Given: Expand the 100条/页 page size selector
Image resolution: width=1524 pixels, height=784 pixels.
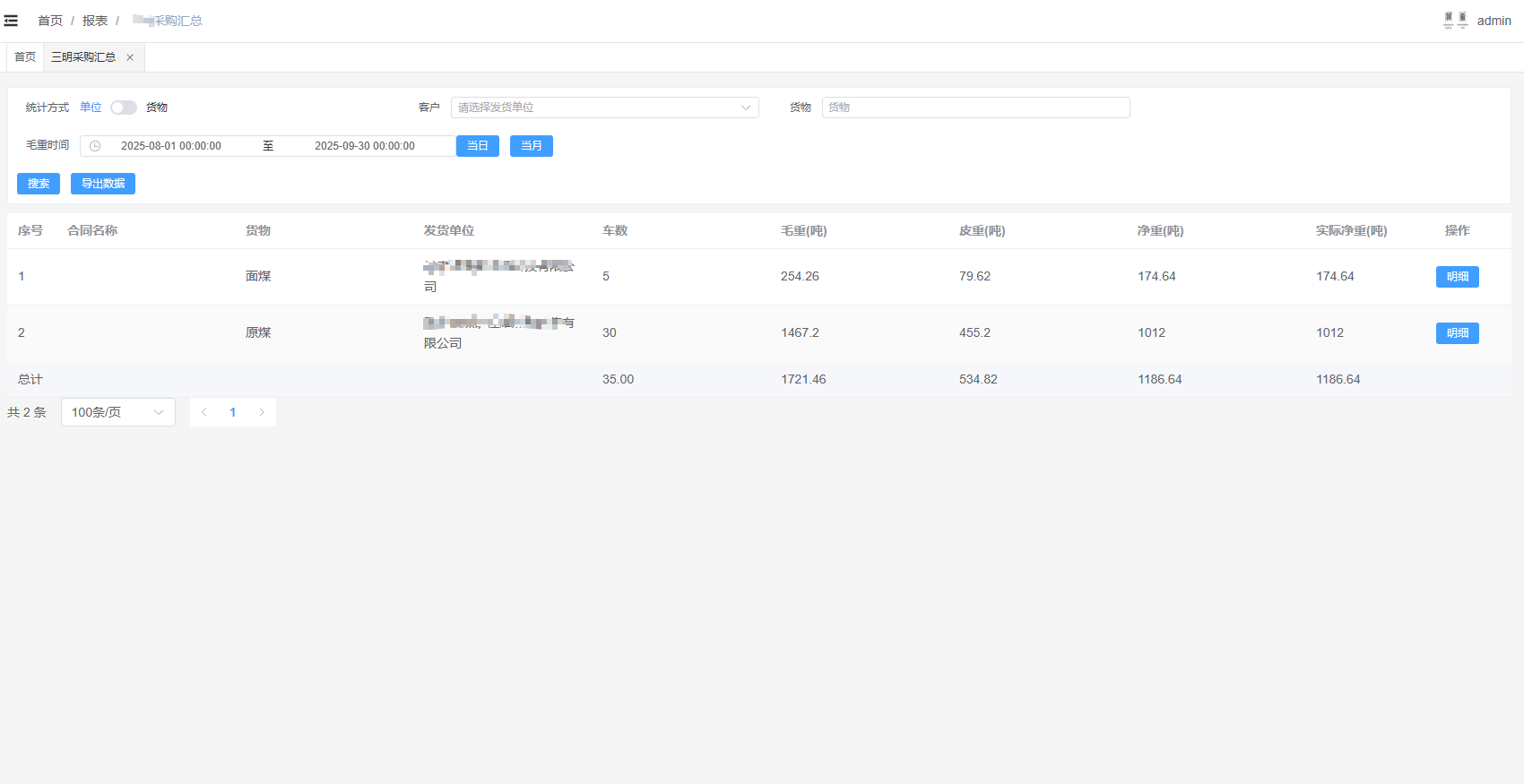Looking at the screenshot, I should click(x=117, y=412).
